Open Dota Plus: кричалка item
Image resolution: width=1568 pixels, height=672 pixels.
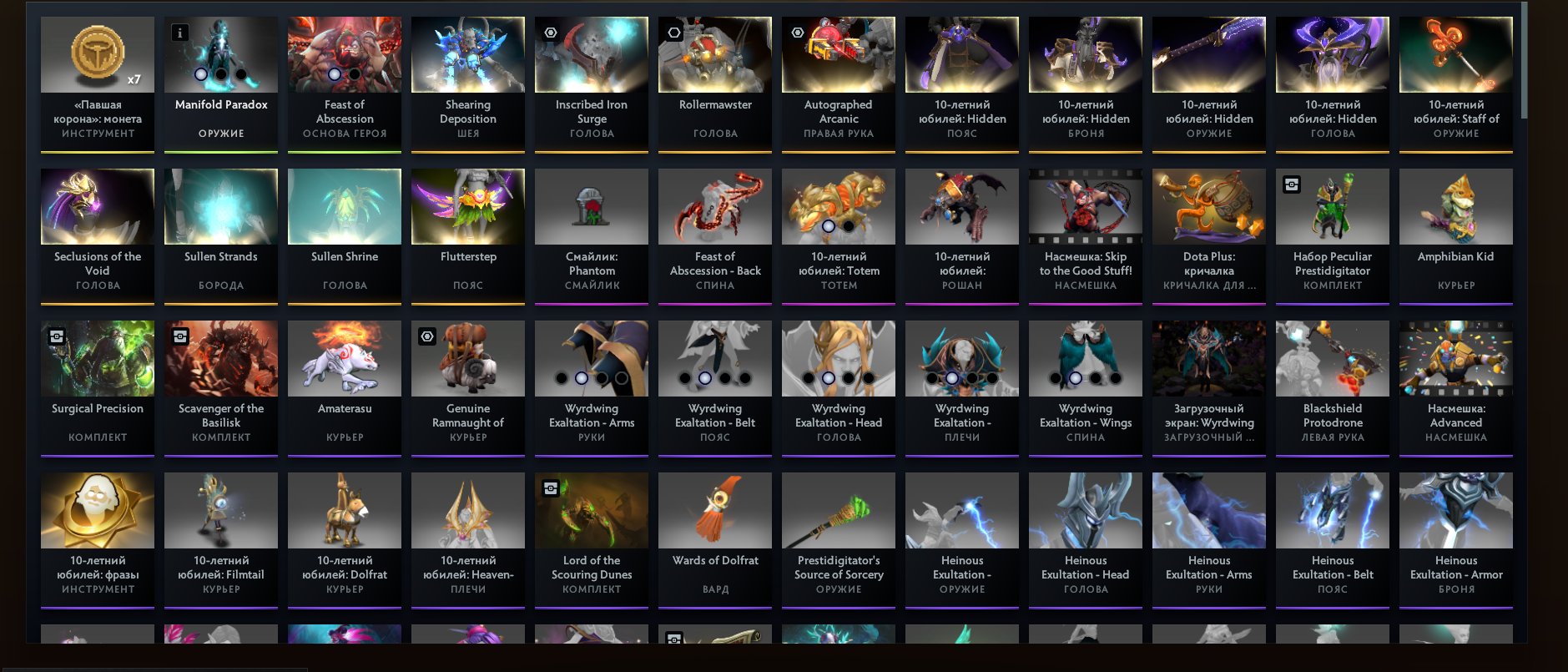1209,236
